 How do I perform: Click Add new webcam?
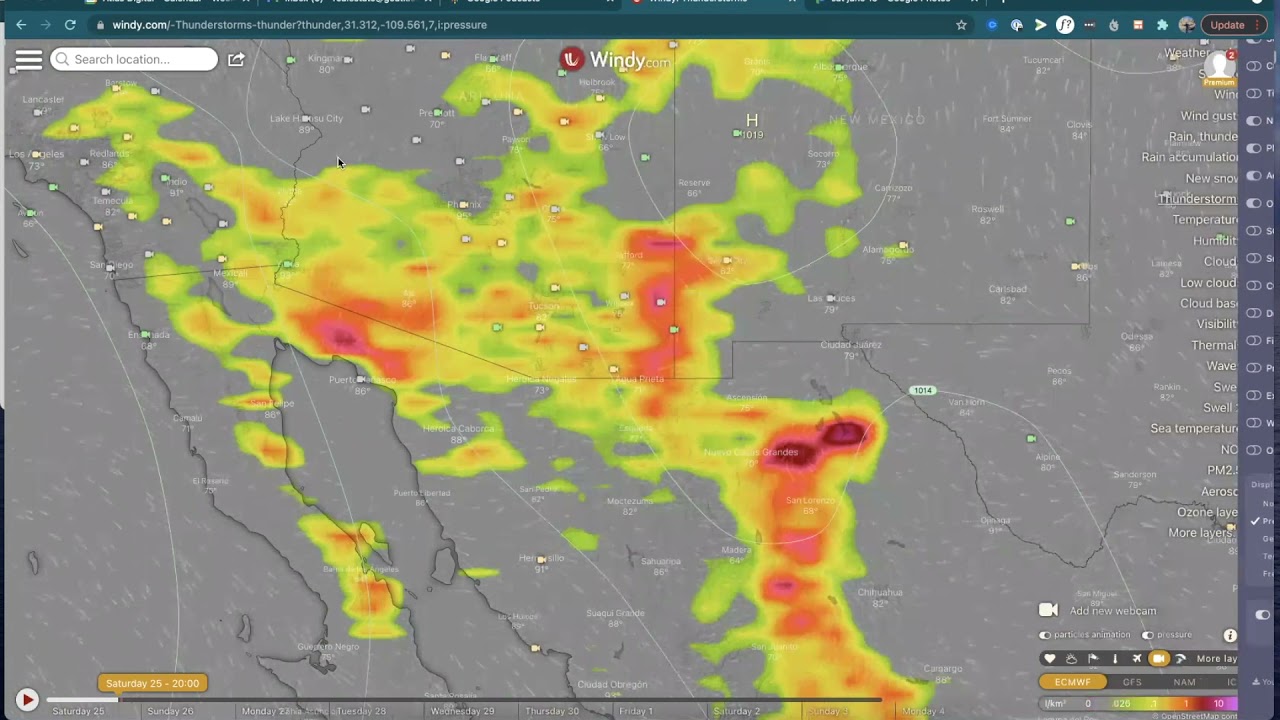[x=1112, y=611]
